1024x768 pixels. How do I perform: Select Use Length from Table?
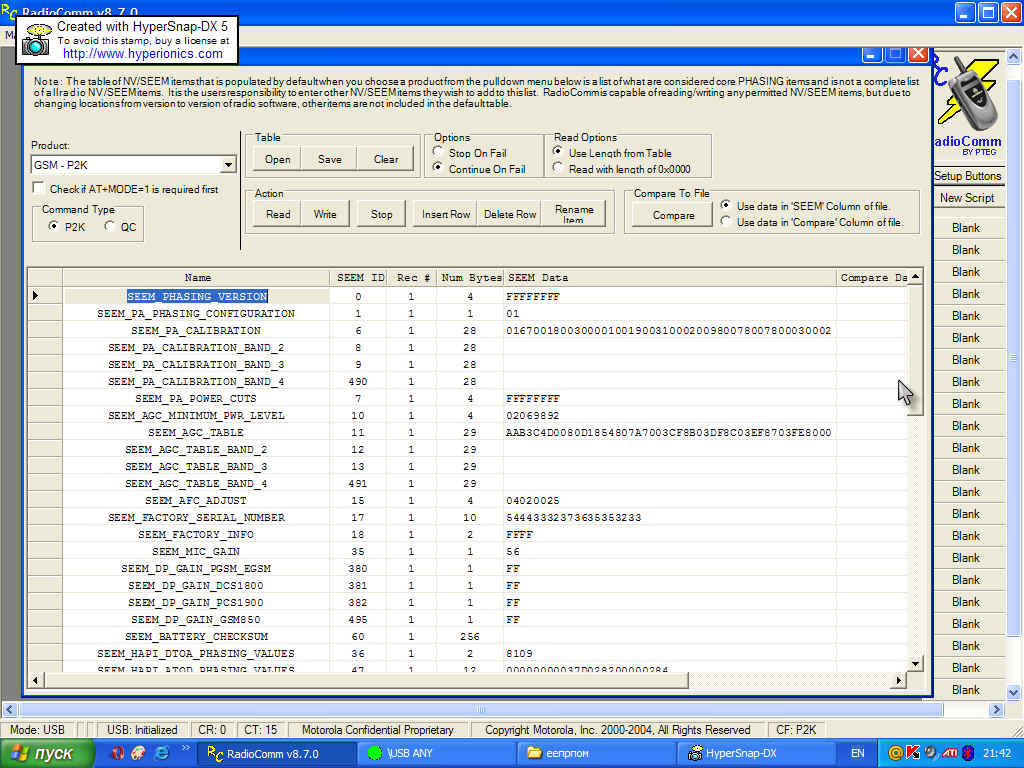(558, 152)
